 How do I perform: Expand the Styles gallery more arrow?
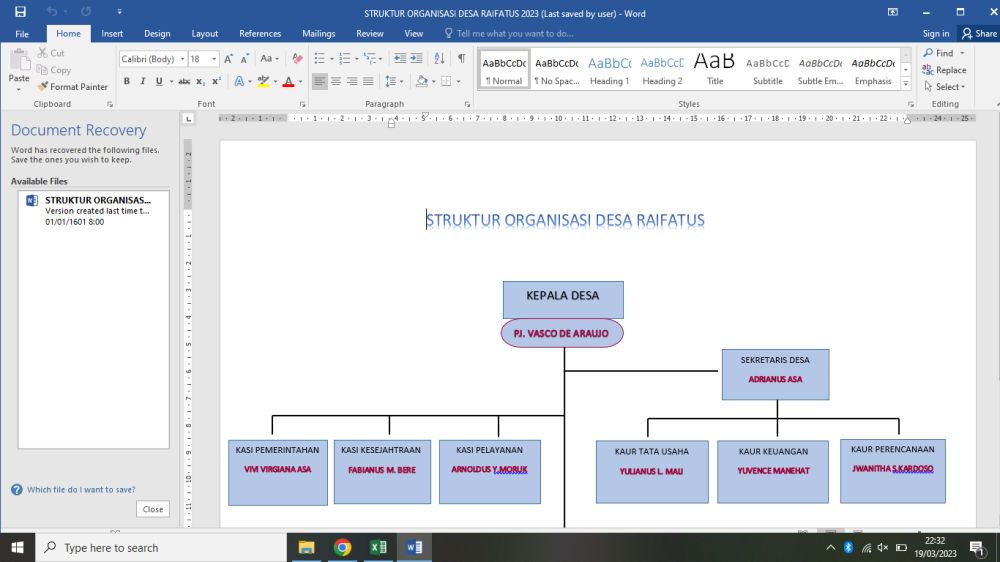pyautogui.click(x=906, y=83)
